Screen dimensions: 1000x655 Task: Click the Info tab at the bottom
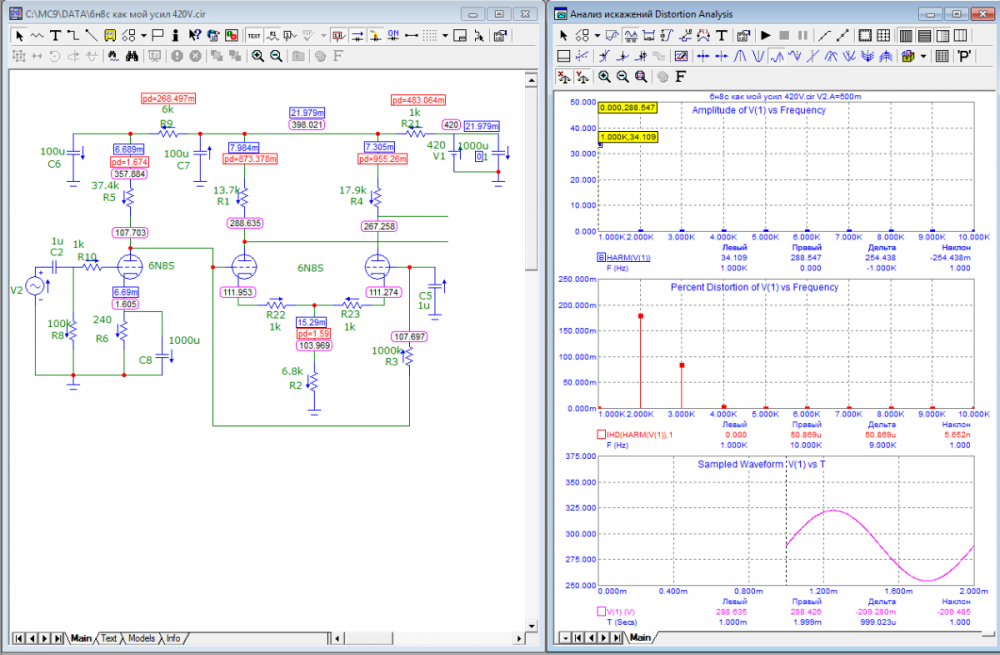pyautogui.click(x=174, y=638)
